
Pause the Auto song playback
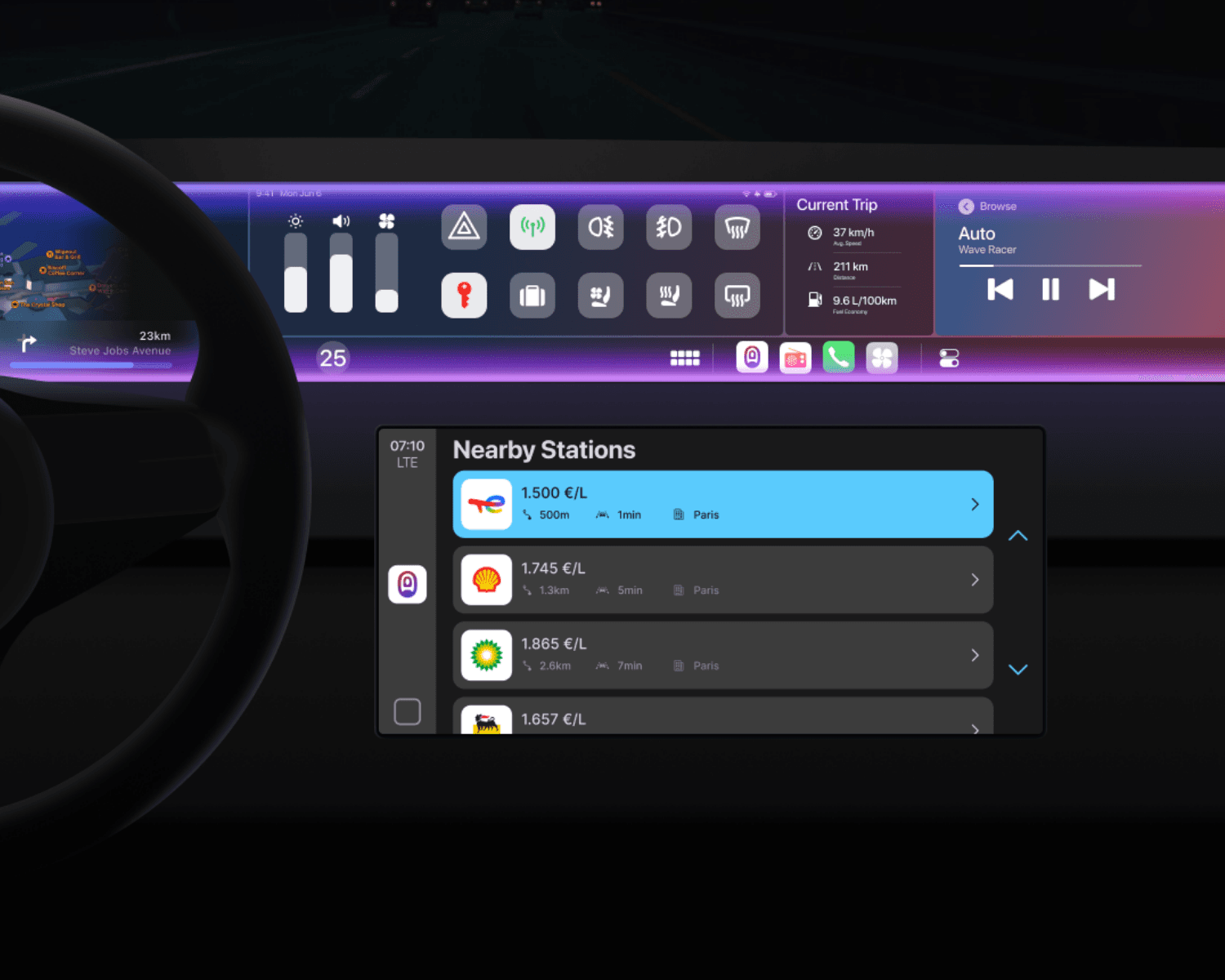1050,289
